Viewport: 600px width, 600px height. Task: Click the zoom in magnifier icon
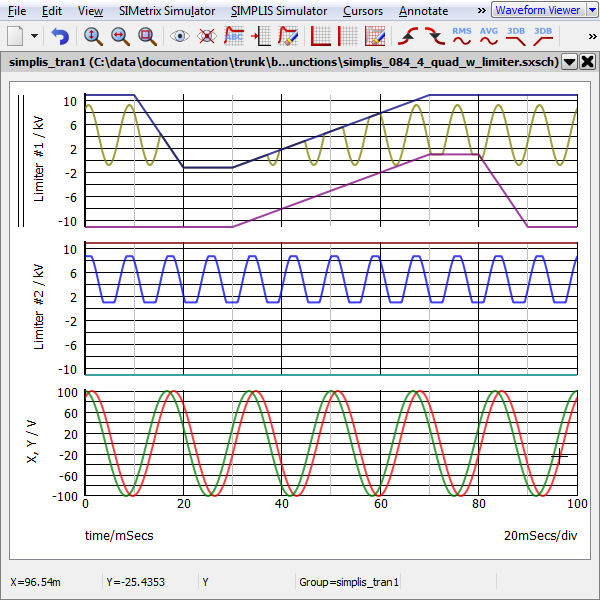point(93,36)
